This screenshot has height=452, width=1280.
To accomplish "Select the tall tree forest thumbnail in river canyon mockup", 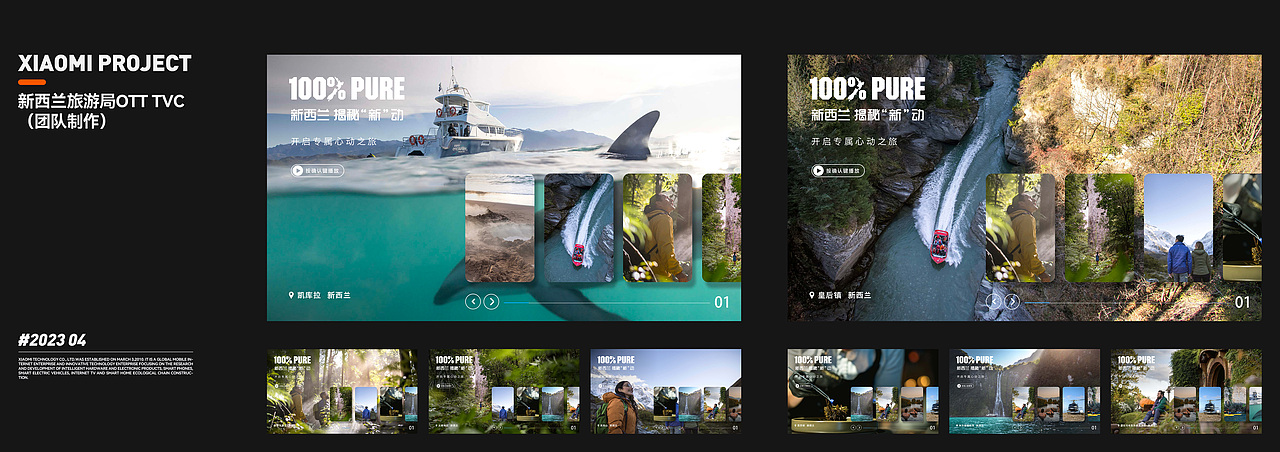I will click(1099, 228).
